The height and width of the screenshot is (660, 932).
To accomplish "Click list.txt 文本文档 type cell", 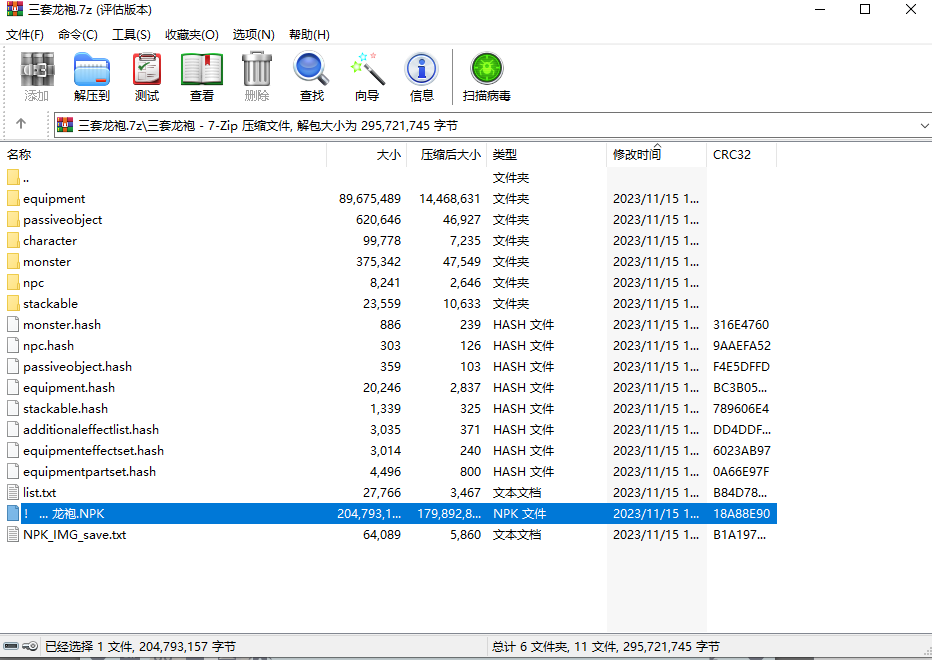I will pos(517,493).
